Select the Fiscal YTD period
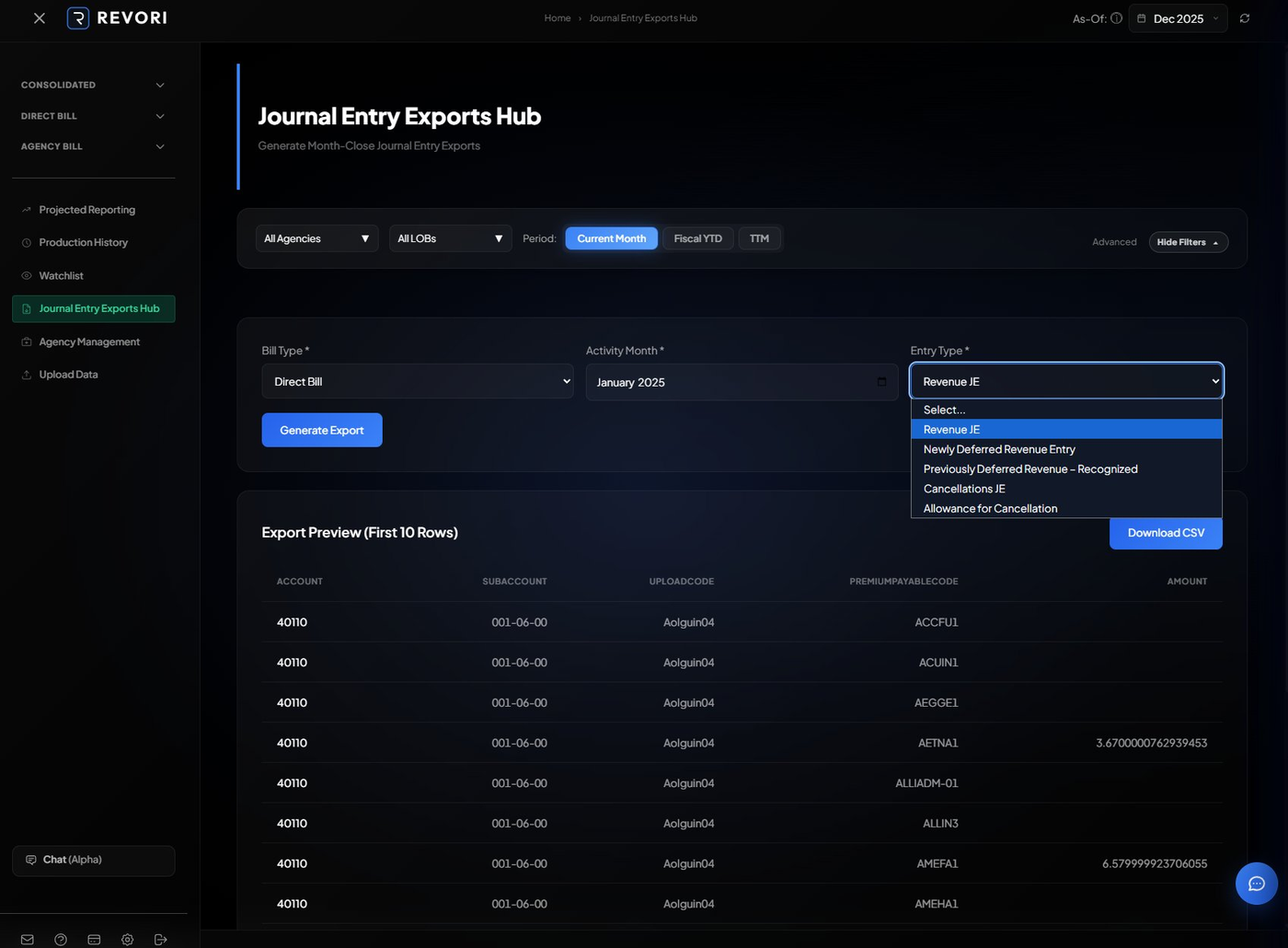Image resolution: width=1288 pixels, height=948 pixels. pos(697,238)
